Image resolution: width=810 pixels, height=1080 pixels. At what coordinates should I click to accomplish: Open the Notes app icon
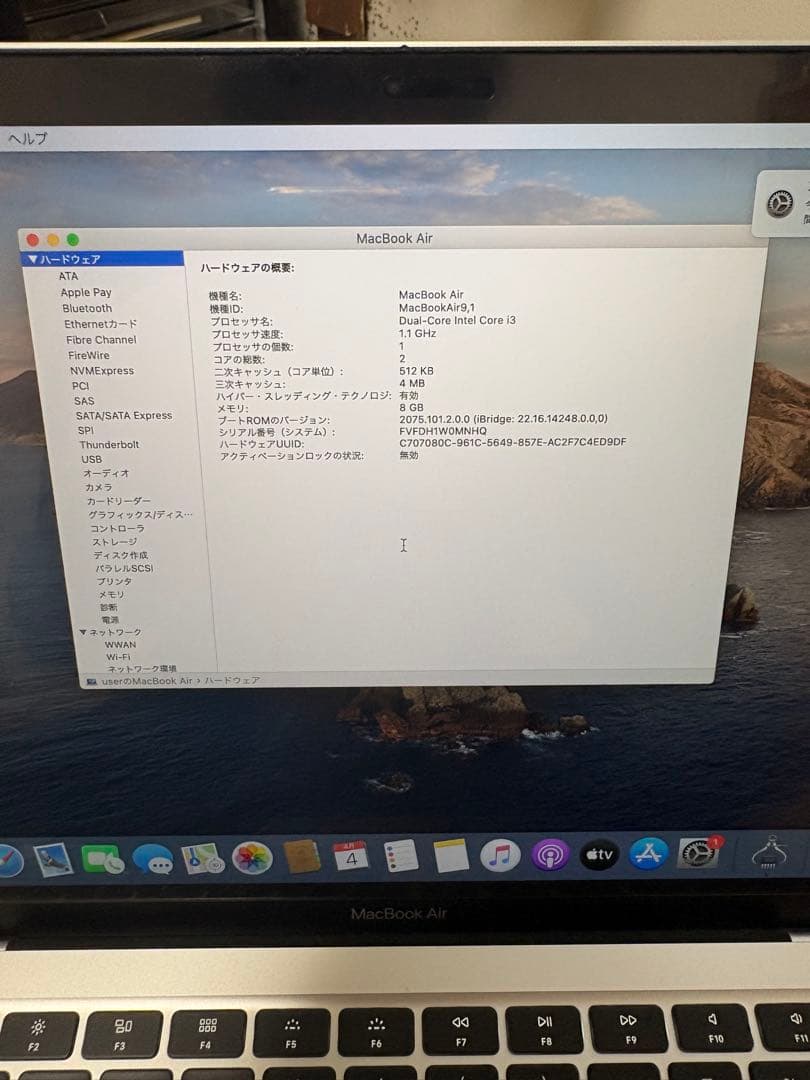tap(451, 855)
